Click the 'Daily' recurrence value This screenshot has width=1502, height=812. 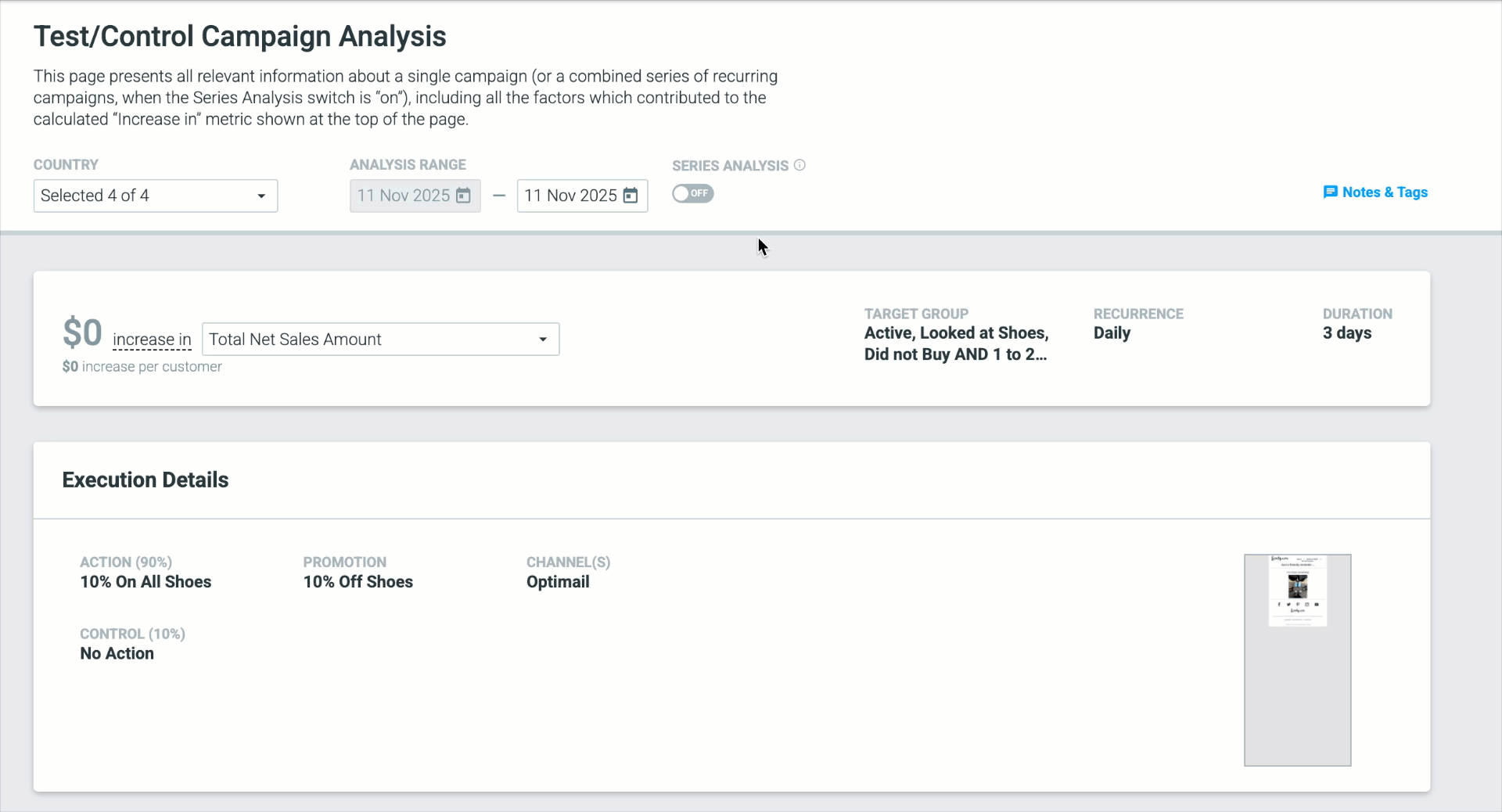[x=1112, y=333]
